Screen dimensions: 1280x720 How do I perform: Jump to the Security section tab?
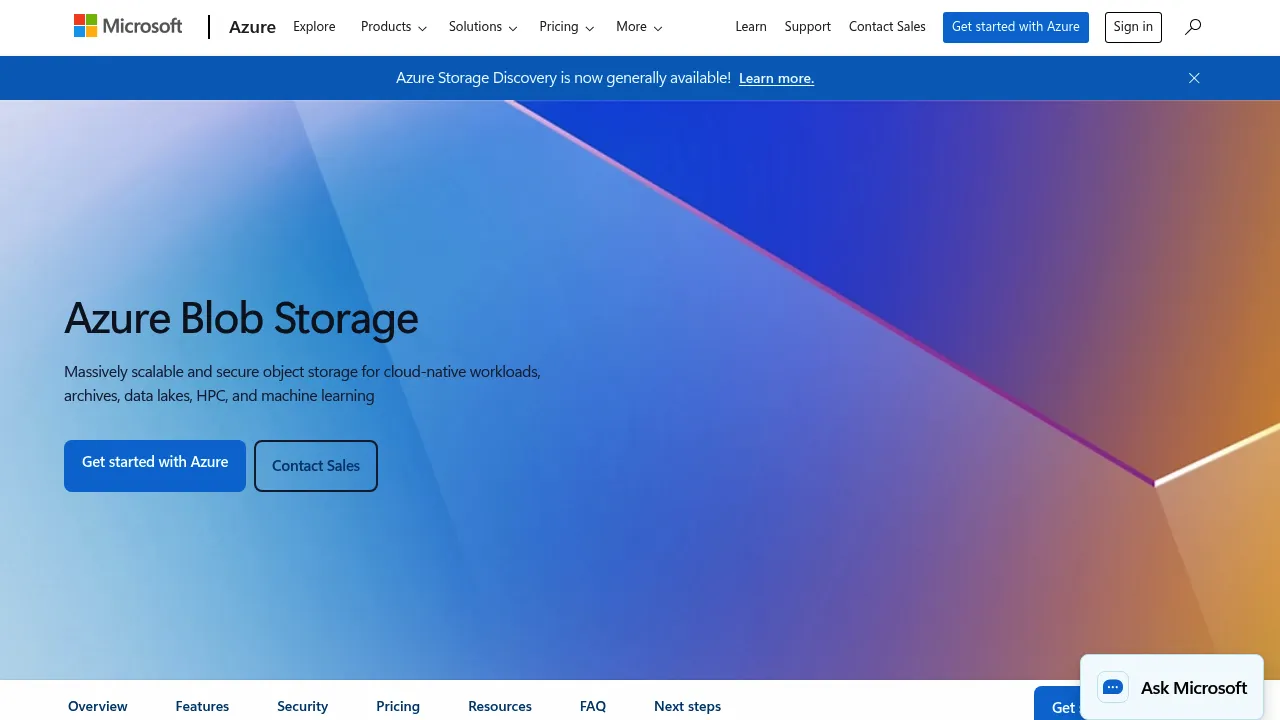point(303,706)
